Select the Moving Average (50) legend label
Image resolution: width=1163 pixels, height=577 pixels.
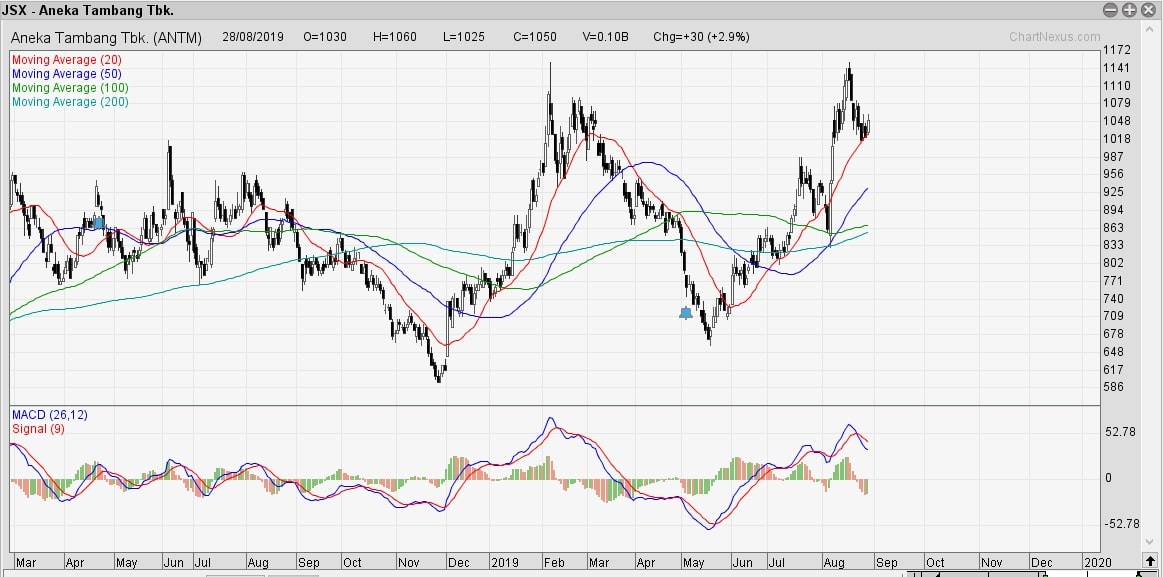click(67, 74)
